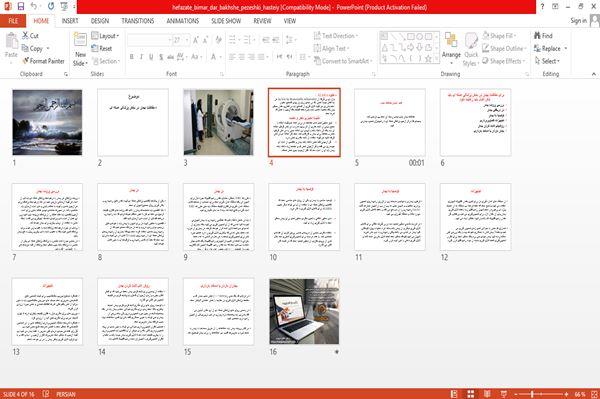The width and height of the screenshot is (600, 399).
Task: Click Convert to SmartArt
Action: (x=343, y=61)
